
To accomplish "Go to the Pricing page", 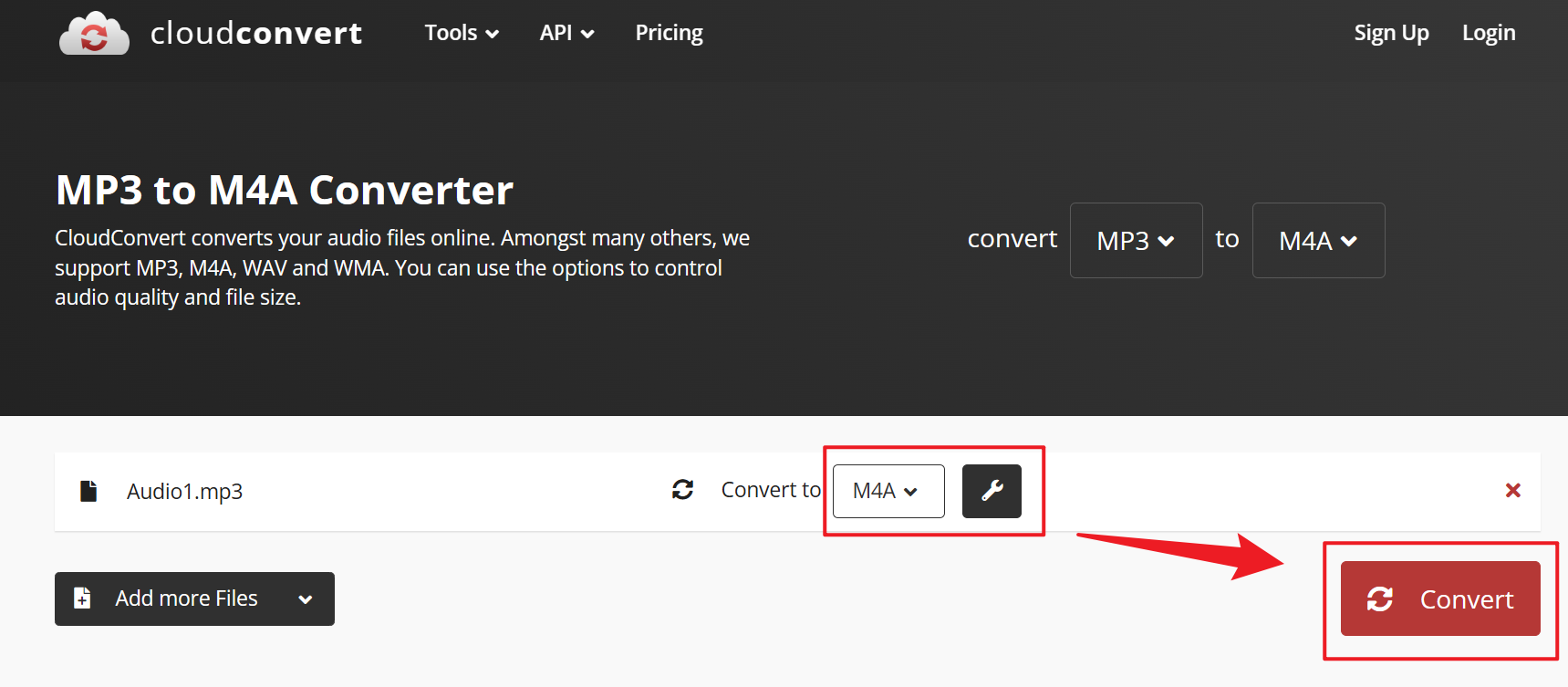I will (669, 33).
